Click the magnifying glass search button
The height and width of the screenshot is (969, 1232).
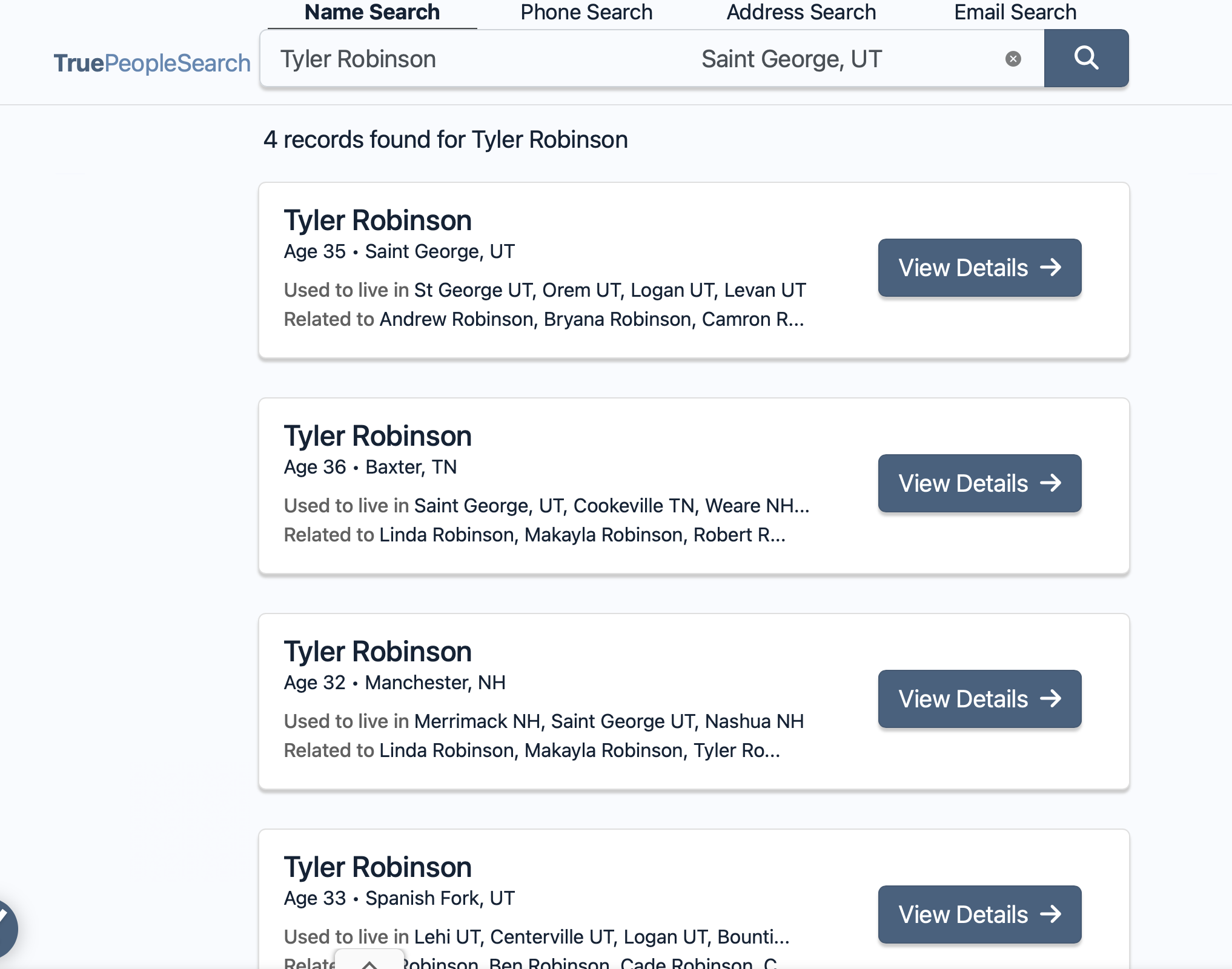pos(1086,58)
